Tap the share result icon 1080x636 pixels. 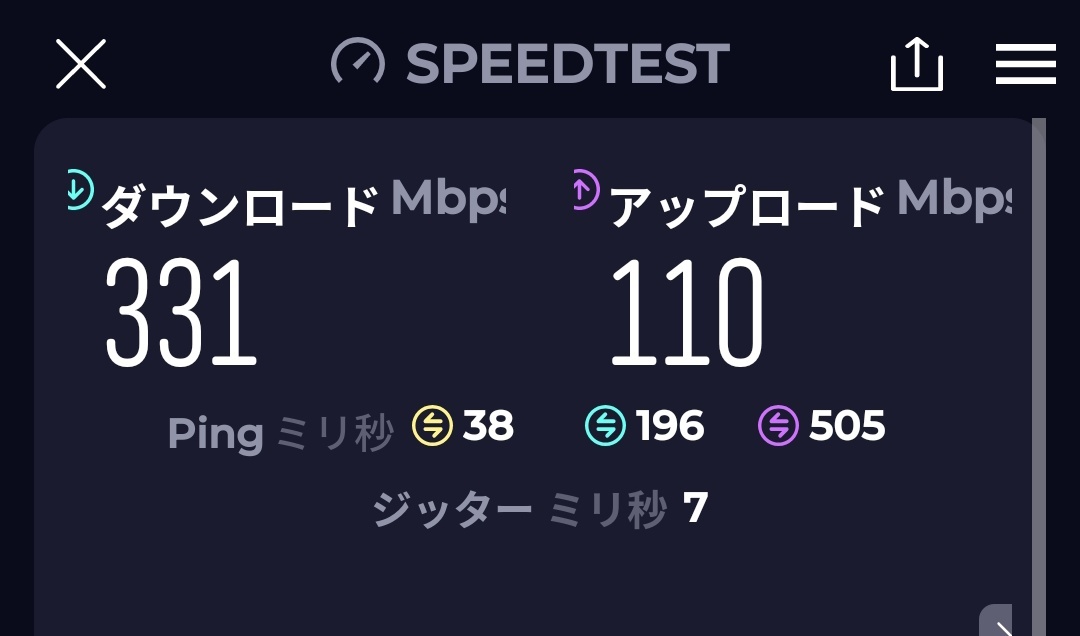(916, 64)
